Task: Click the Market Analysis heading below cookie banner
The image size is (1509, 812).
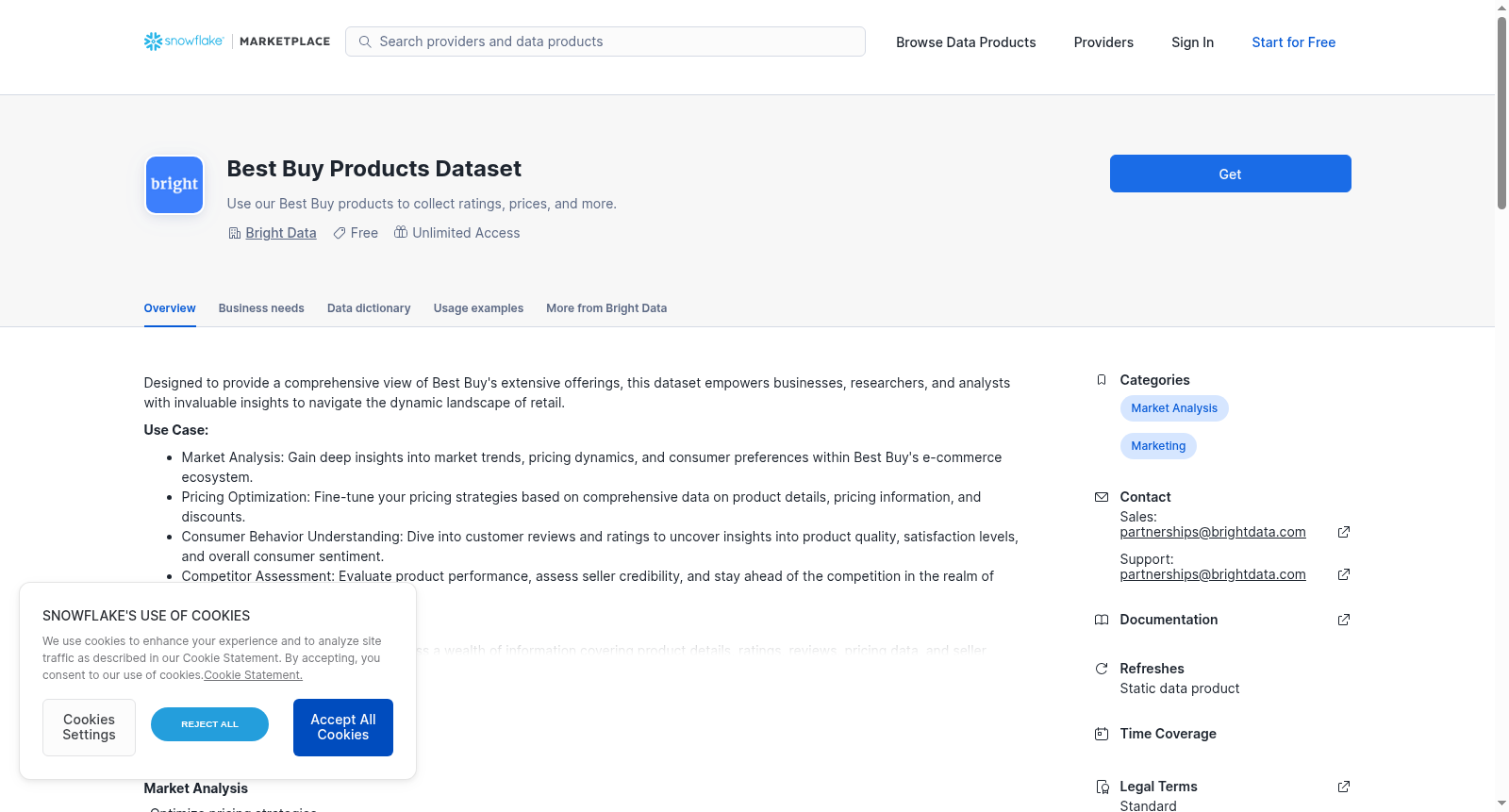Action: [x=196, y=788]
